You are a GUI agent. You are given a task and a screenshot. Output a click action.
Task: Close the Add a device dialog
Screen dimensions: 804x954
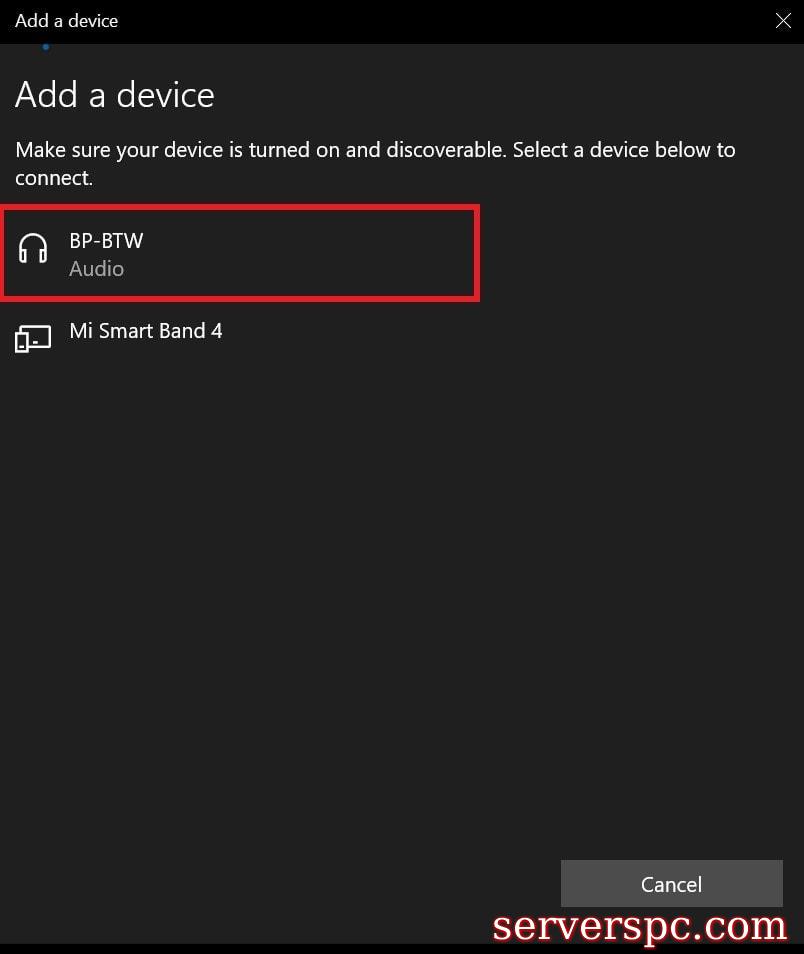point(783,21)
